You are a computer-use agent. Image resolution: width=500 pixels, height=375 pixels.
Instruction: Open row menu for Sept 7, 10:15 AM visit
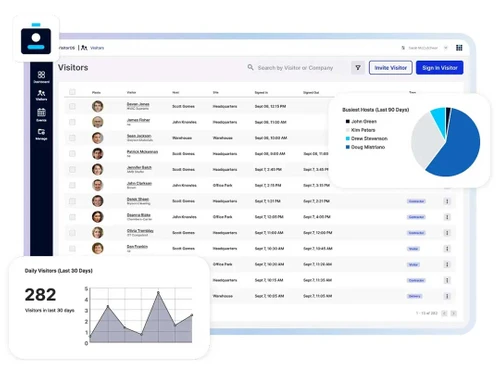coord(447,280)
